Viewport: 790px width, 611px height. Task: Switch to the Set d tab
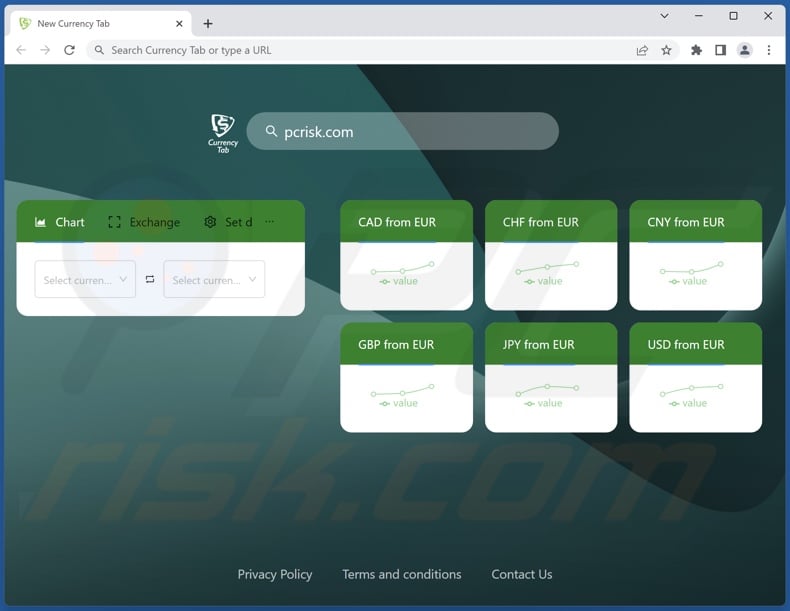pos(228,222)
